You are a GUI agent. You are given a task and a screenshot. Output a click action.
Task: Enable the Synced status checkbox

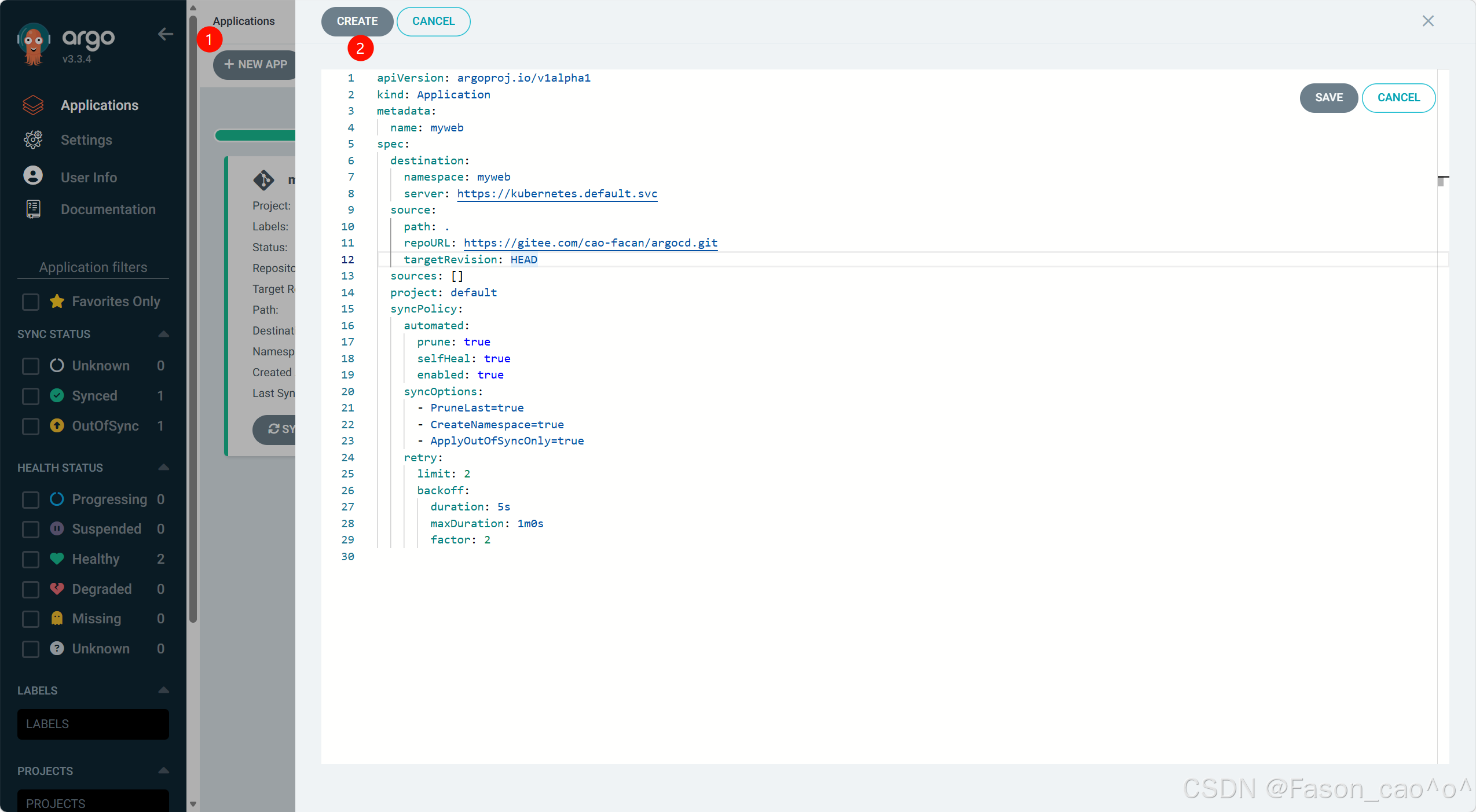pyautogui.click(x=30, y=396)
